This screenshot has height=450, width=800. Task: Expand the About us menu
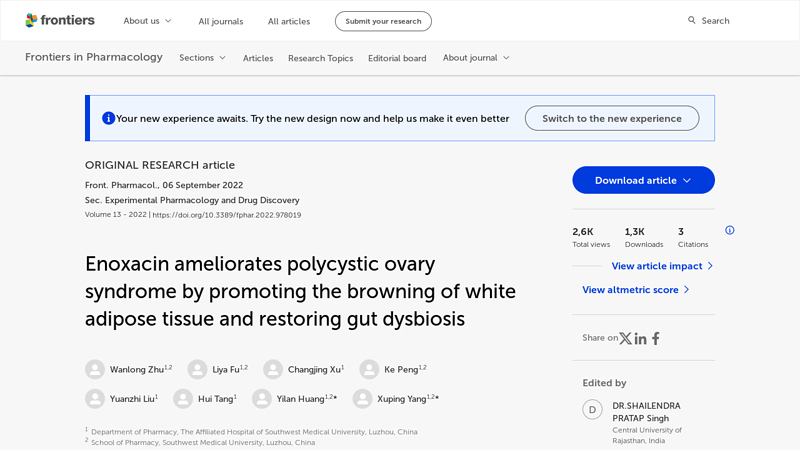[x=147, y=21]
